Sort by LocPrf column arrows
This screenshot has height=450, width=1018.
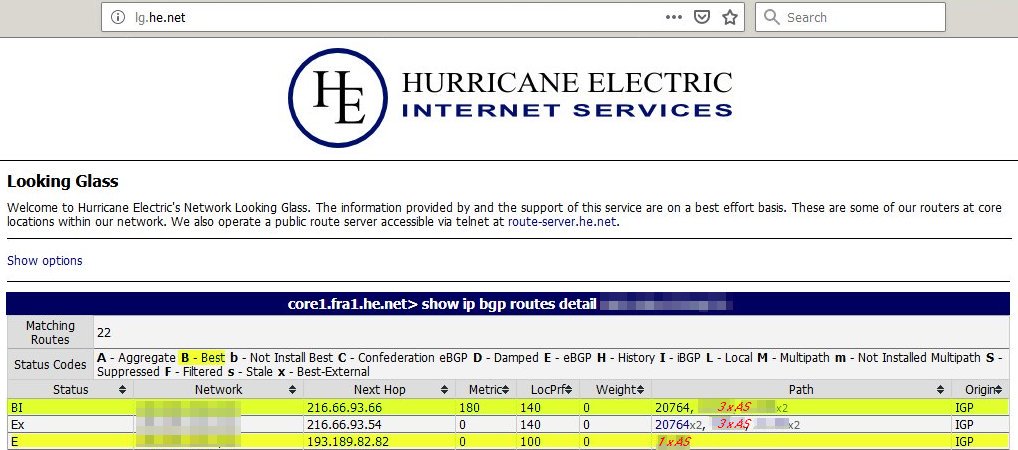(567, 390)
